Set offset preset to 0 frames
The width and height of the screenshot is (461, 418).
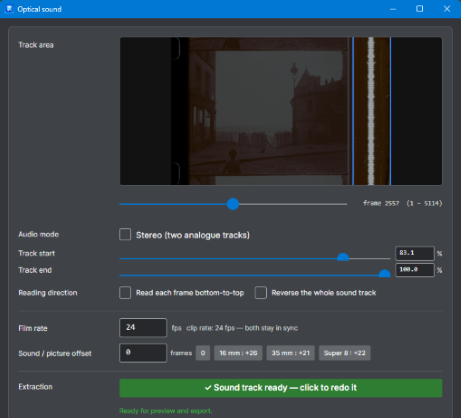coord(203,353)
